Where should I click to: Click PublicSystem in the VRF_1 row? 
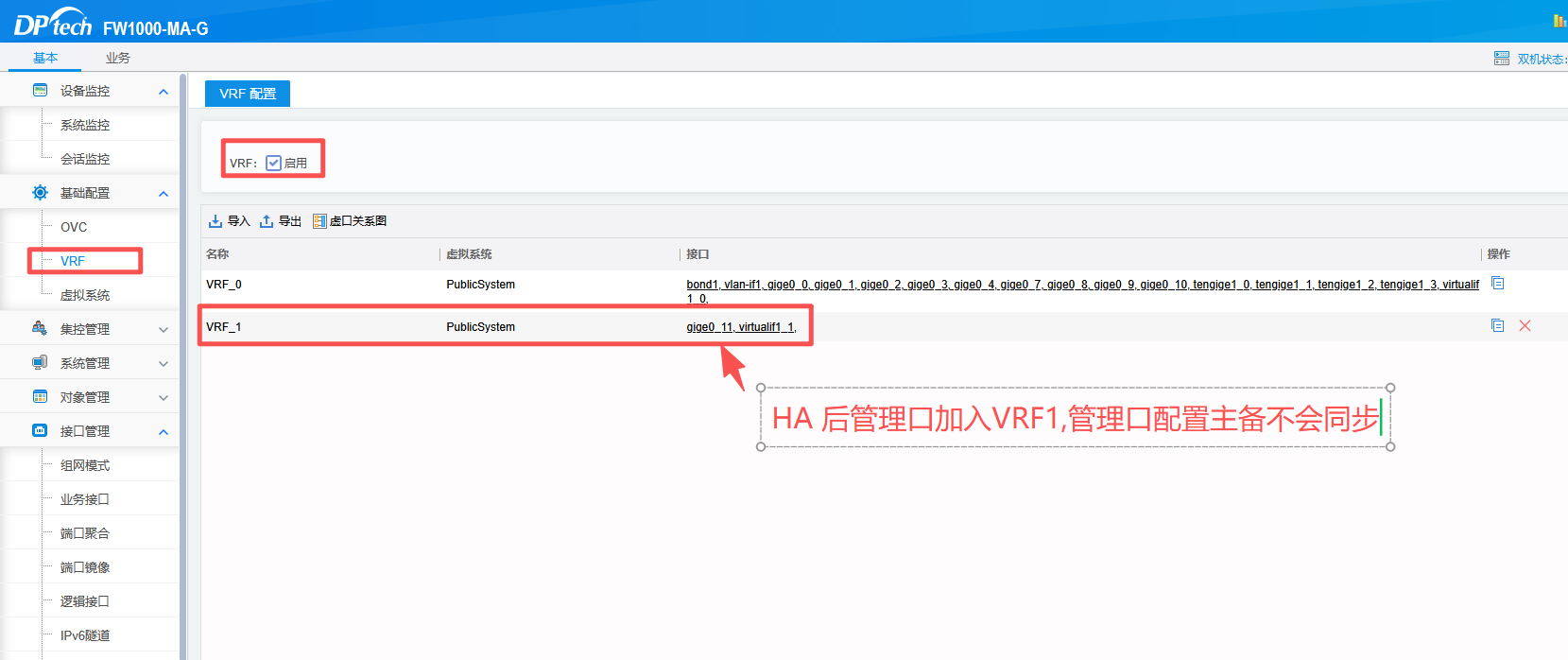[481, 327]
